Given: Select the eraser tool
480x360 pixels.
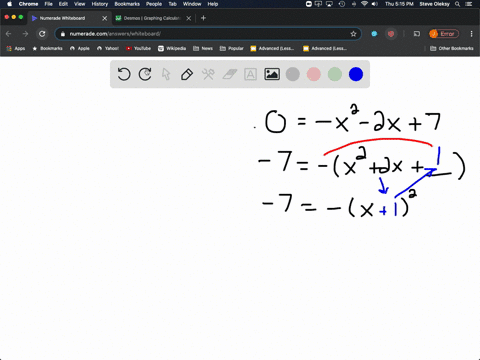Looking at the screenshot, I should pyautogui.click(x=229, y=74).
